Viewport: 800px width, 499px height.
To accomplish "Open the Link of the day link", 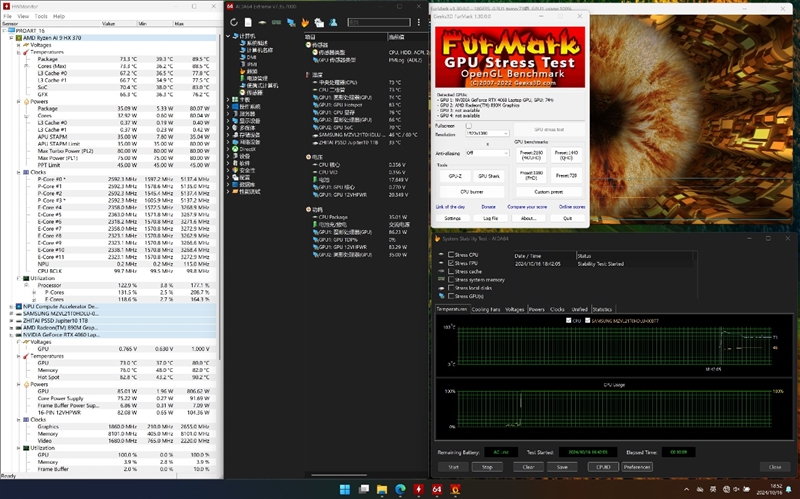I will [450, 207].
